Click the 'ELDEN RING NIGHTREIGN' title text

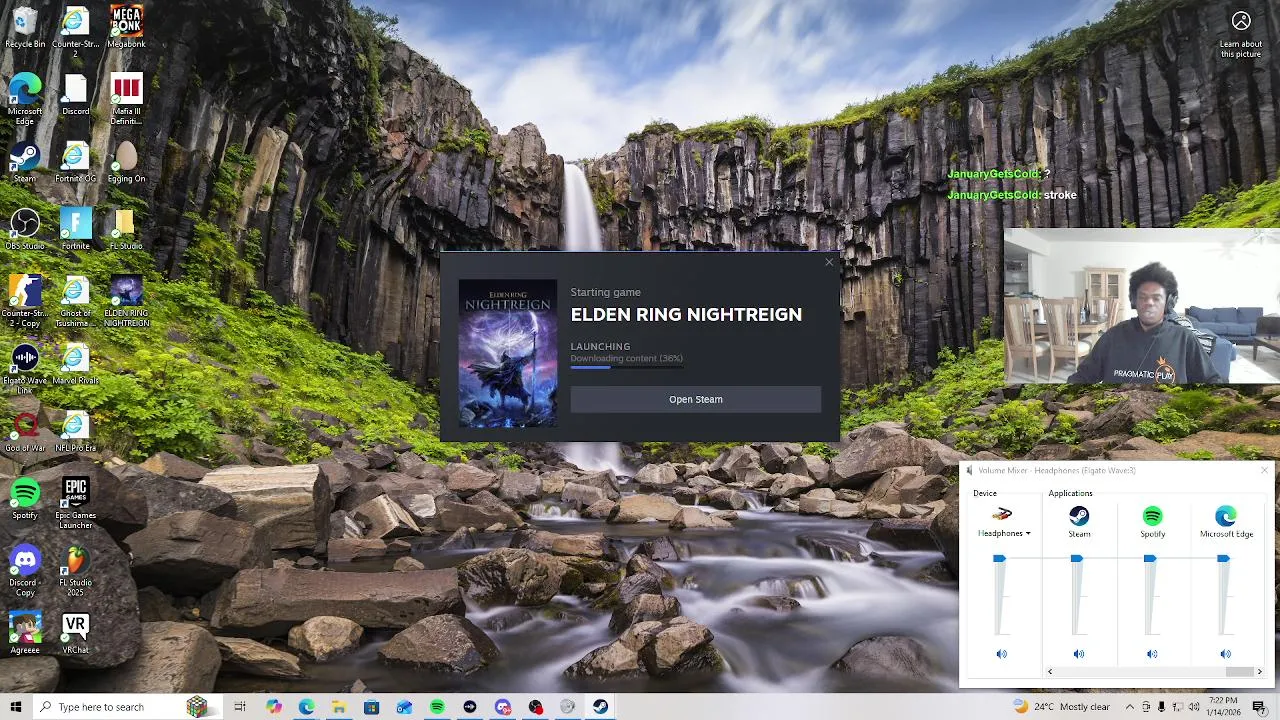click(686, 314)
